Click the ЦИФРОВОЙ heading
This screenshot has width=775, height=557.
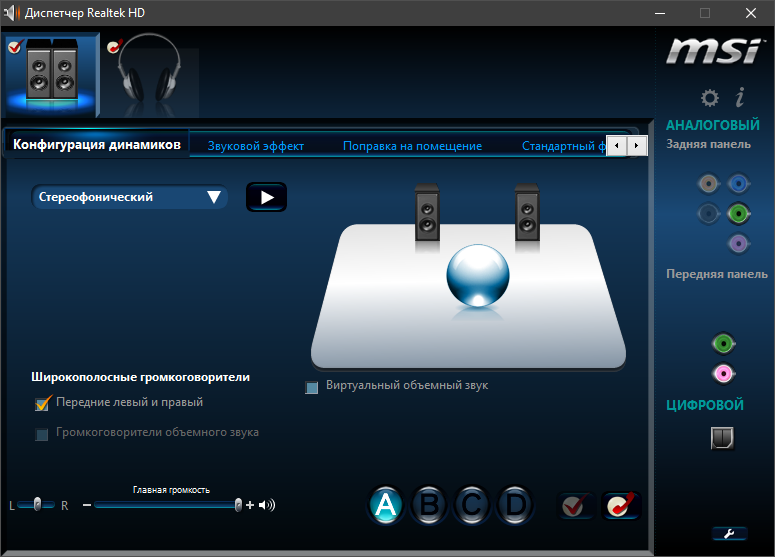[705, 405]
